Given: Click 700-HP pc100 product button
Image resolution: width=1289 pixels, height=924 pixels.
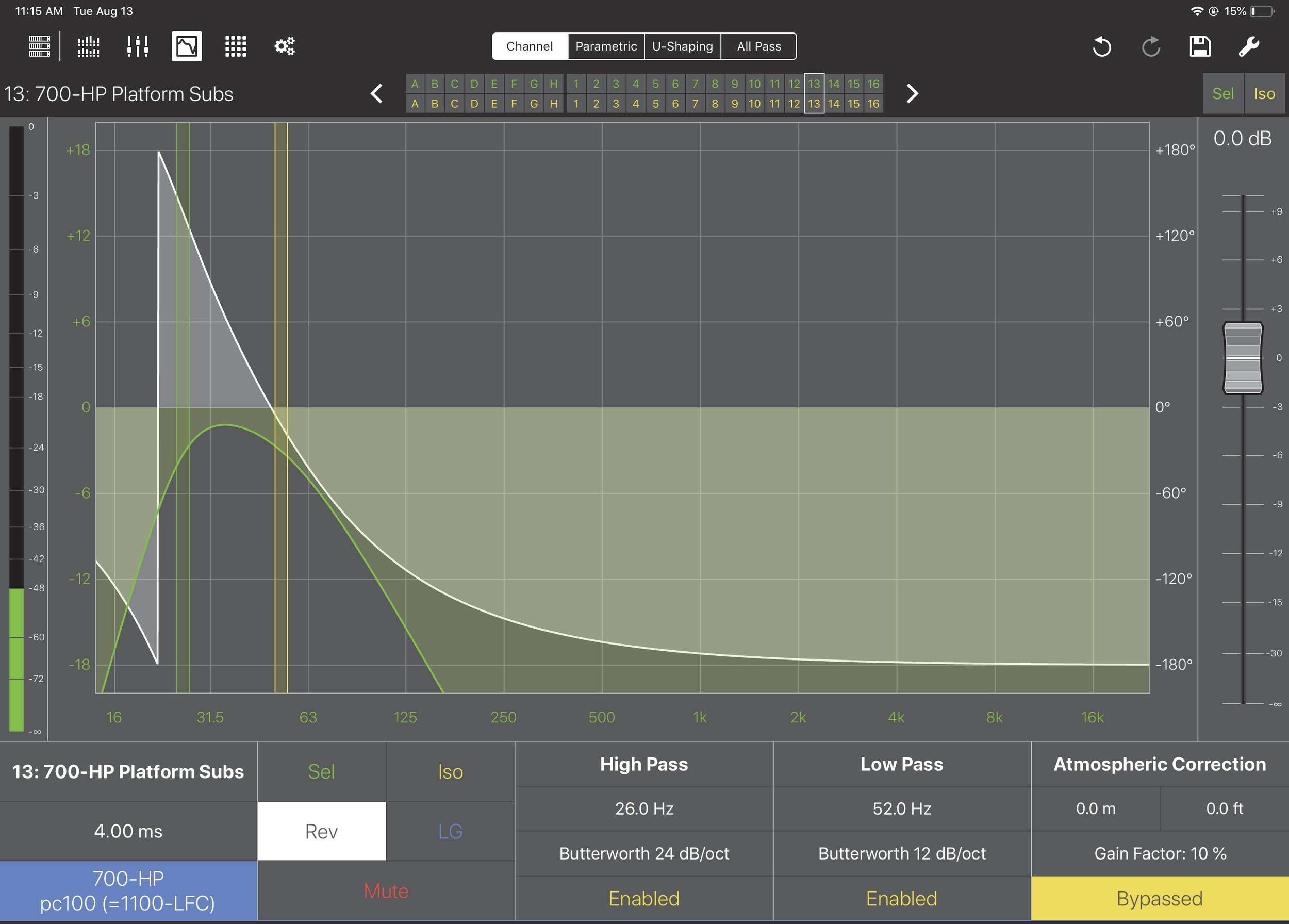Looking at the screenshot, I should 128,891.
